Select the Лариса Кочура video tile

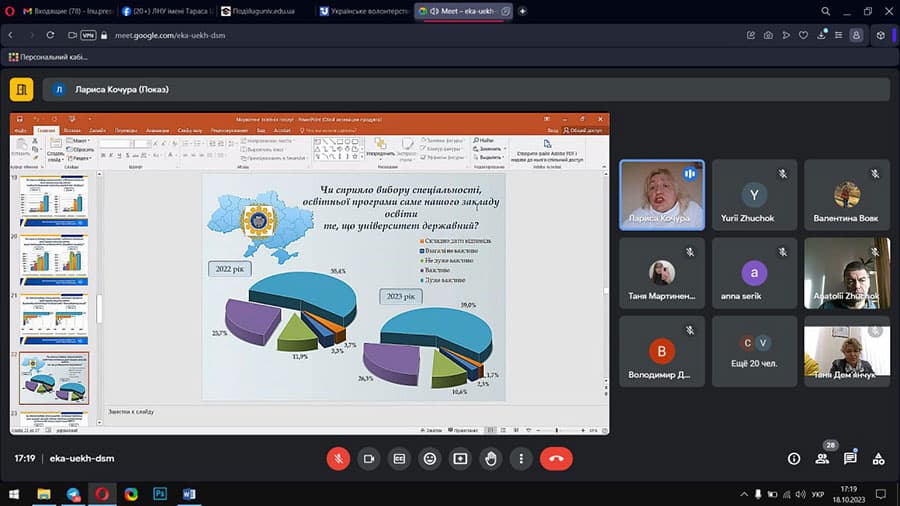661,194
